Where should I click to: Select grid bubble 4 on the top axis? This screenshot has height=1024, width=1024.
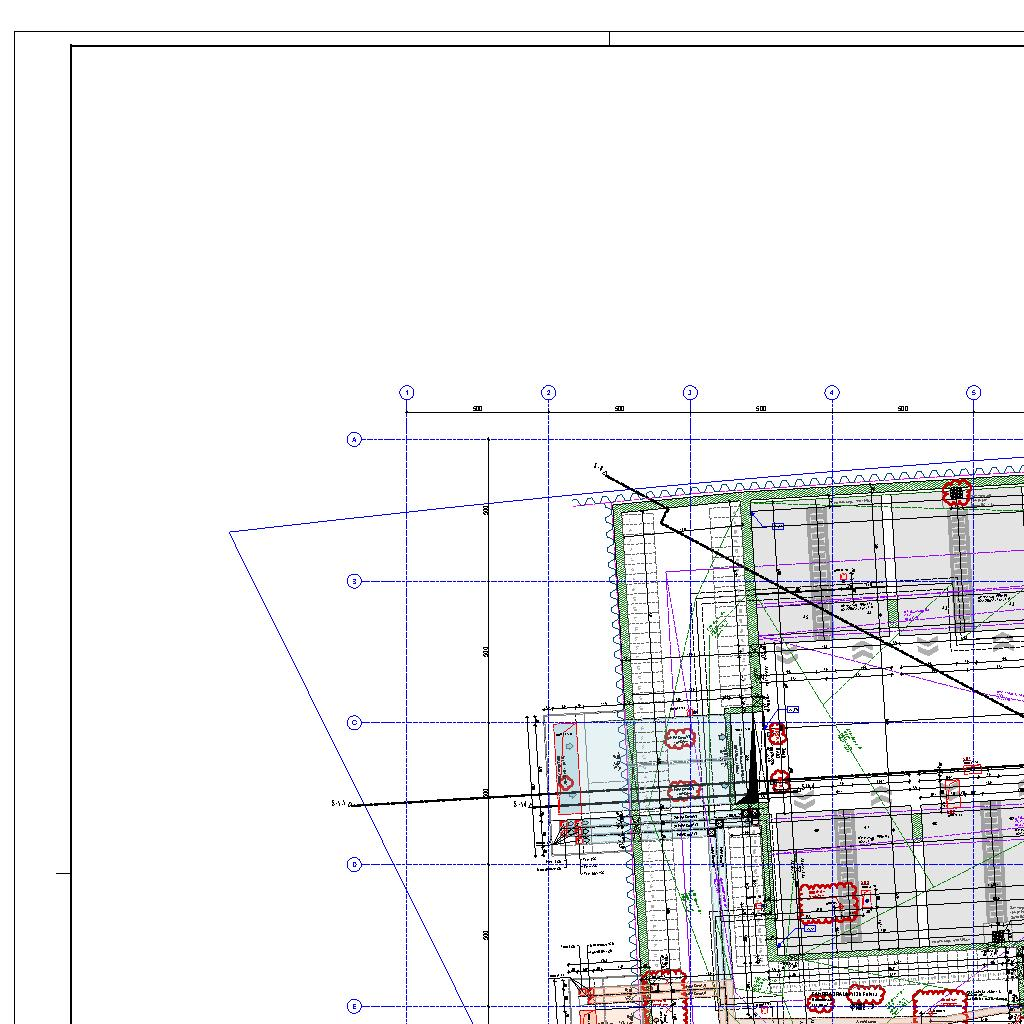(832, 393)
